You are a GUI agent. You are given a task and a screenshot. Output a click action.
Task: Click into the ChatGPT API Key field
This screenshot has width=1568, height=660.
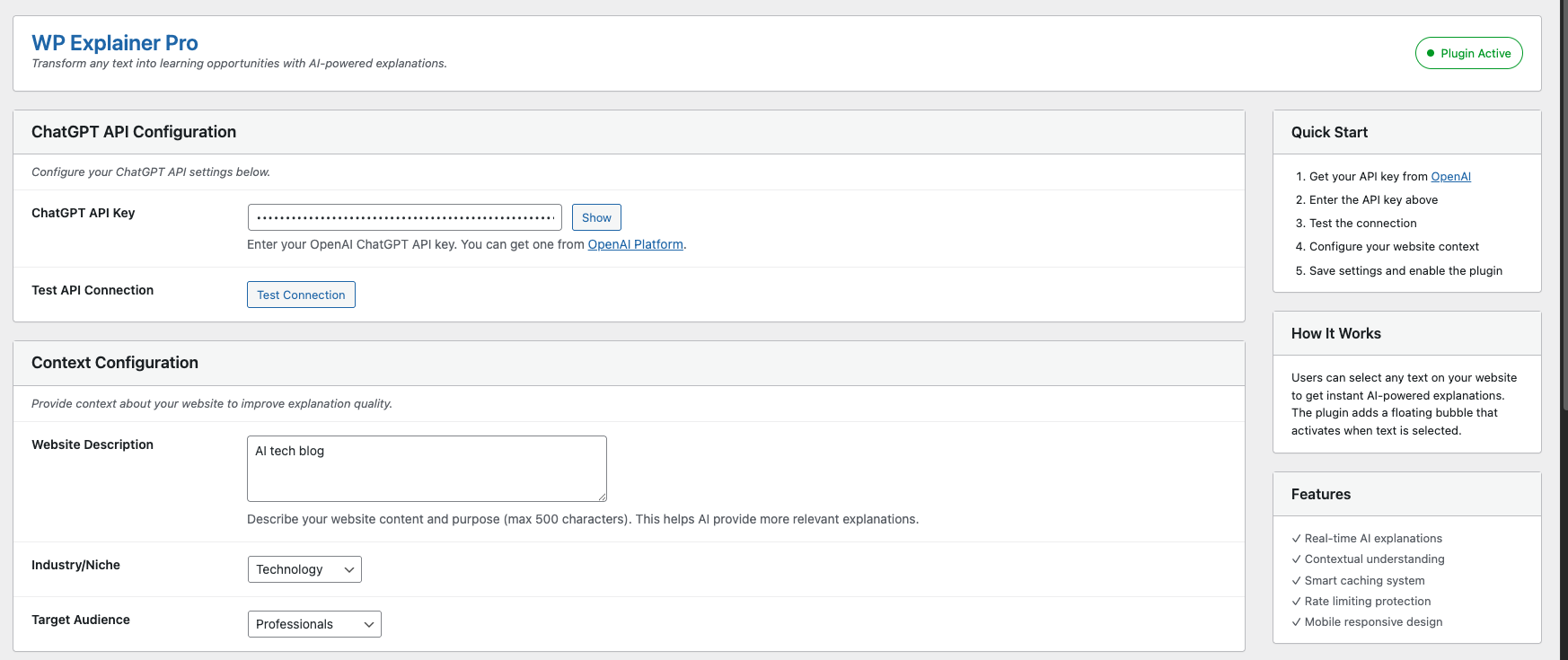pyautogui.click(x=404, y=217)
